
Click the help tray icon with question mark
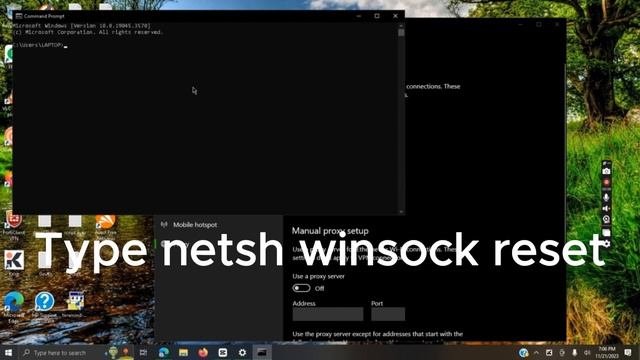tap(524, 353)
